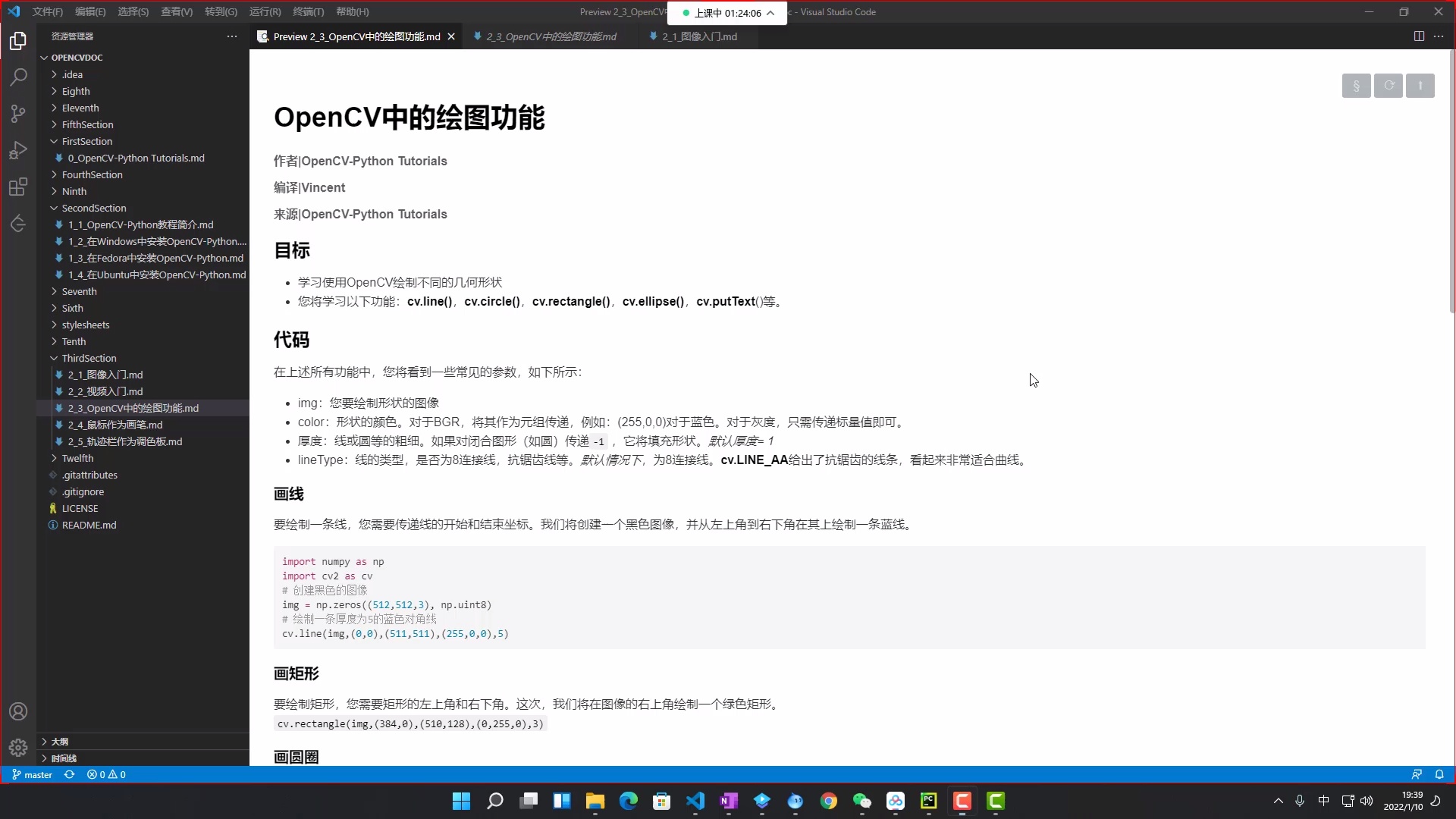Launch Chrome from the taskbar

coord(829,802)
